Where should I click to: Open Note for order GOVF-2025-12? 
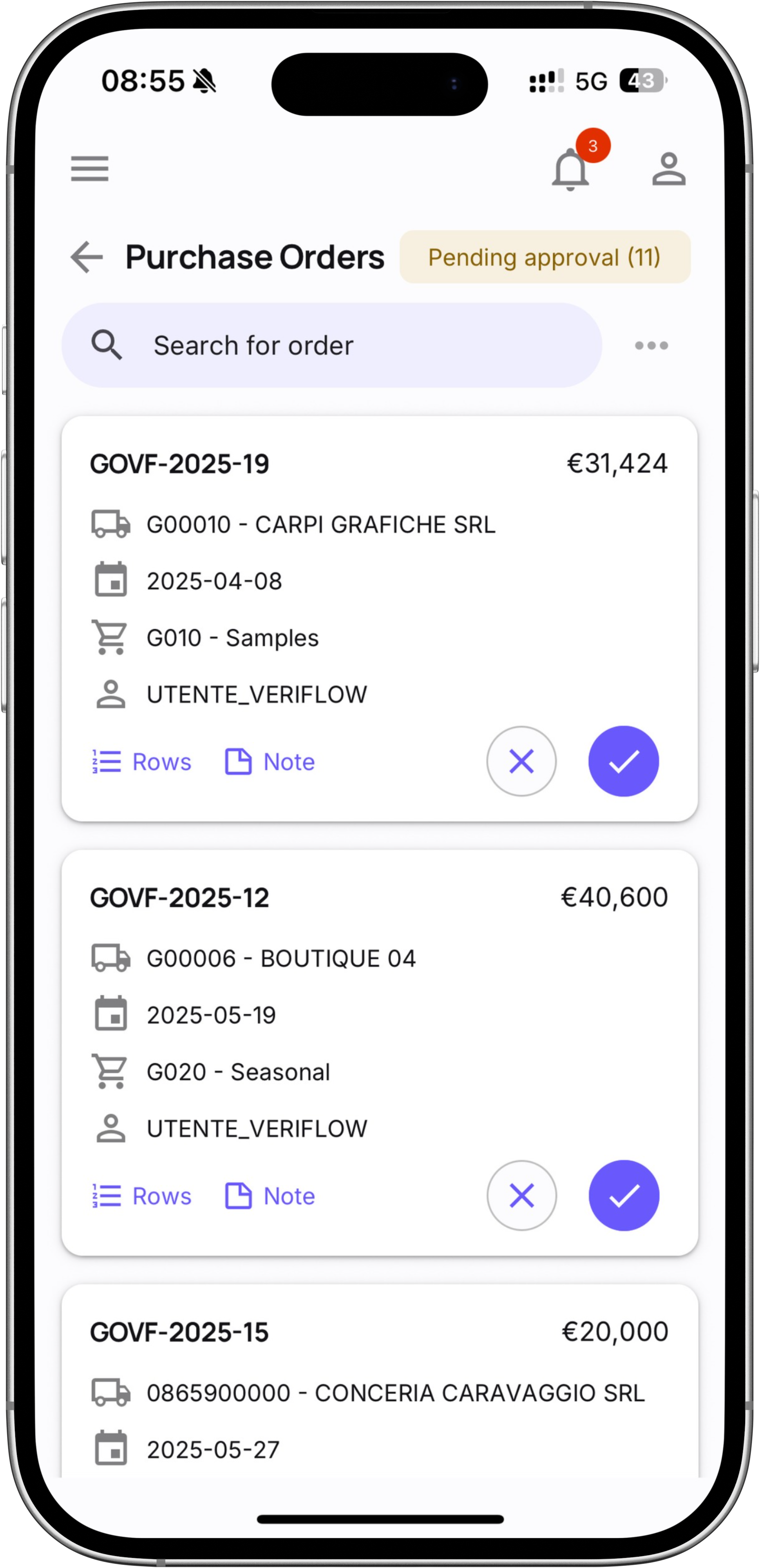click(270, 1196)
